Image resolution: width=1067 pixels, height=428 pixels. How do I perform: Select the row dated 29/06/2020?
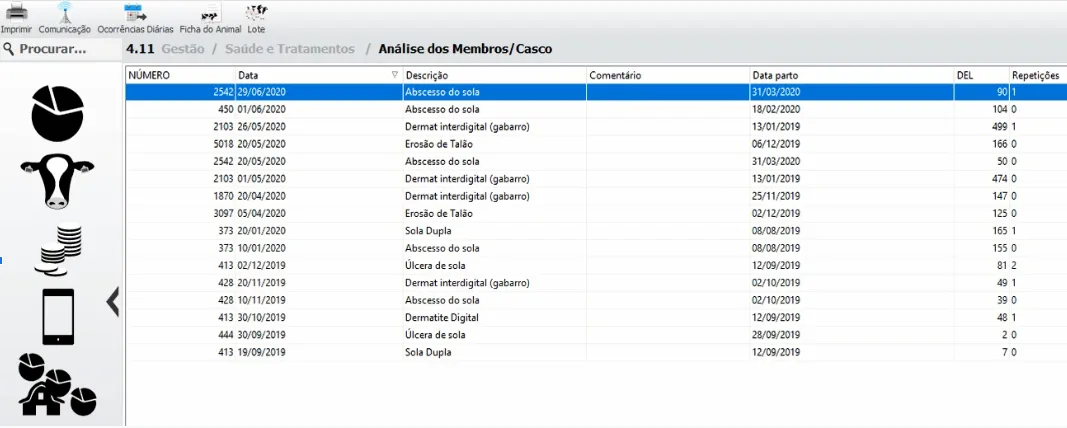(x=596, y=92)
